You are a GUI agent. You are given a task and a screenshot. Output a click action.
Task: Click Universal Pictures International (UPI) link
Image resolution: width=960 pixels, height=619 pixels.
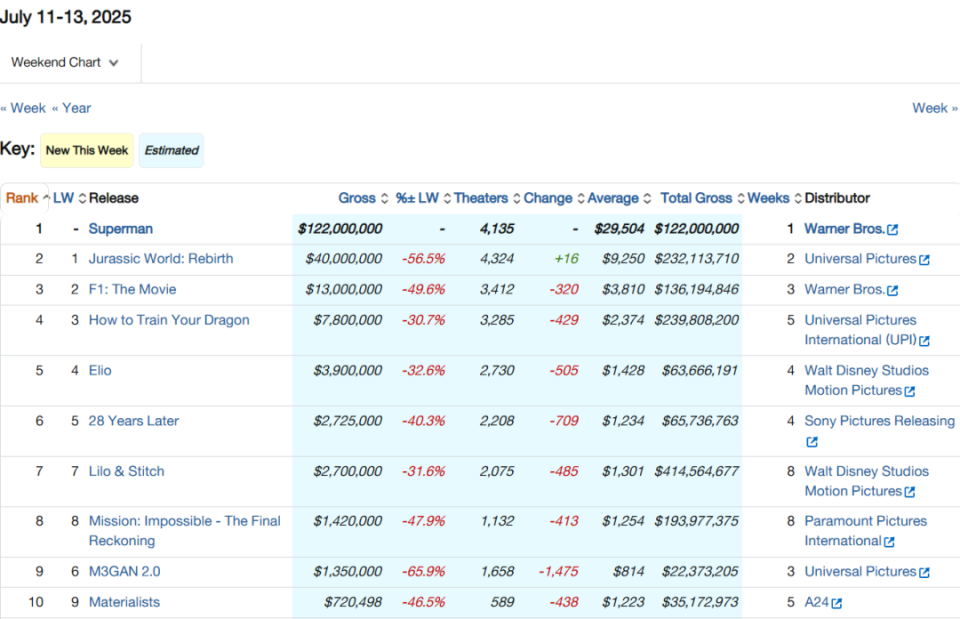point(860,330)
